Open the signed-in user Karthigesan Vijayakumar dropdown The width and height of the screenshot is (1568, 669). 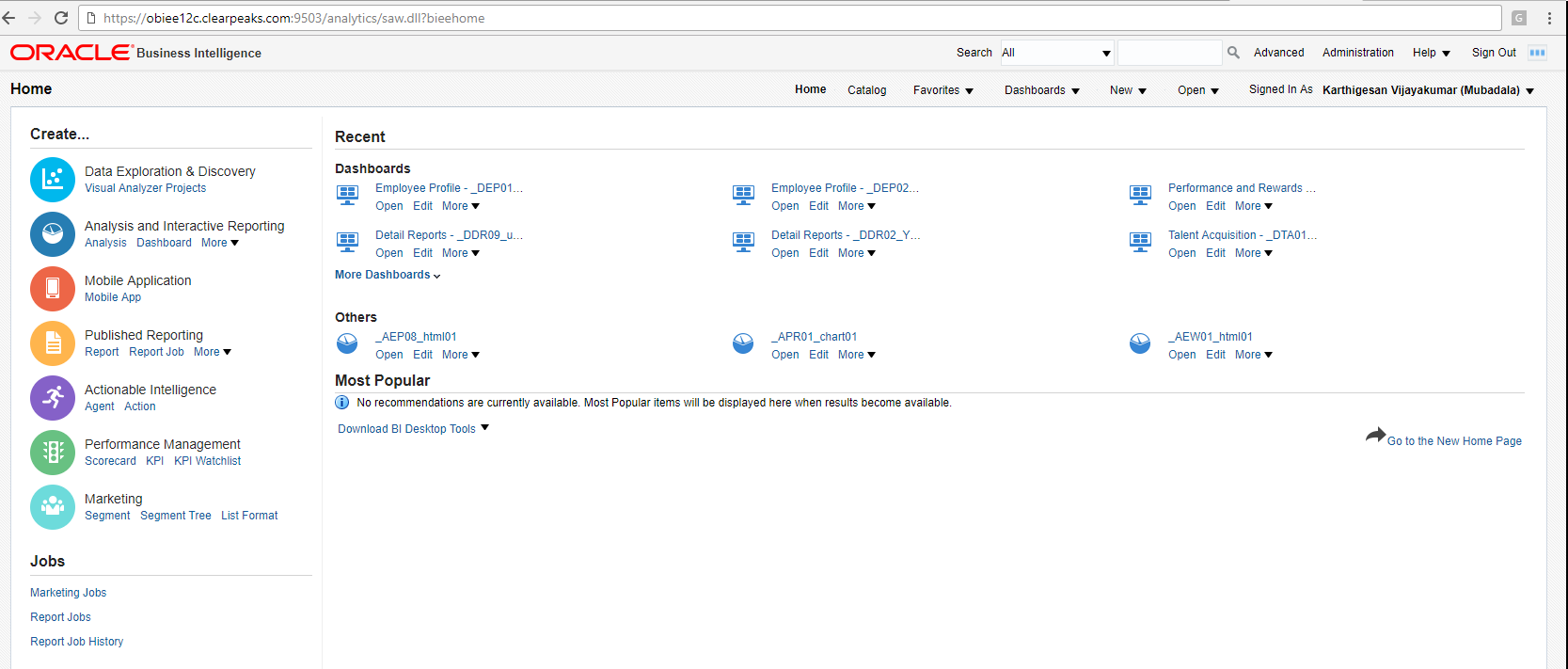(x=1429, y=90)
